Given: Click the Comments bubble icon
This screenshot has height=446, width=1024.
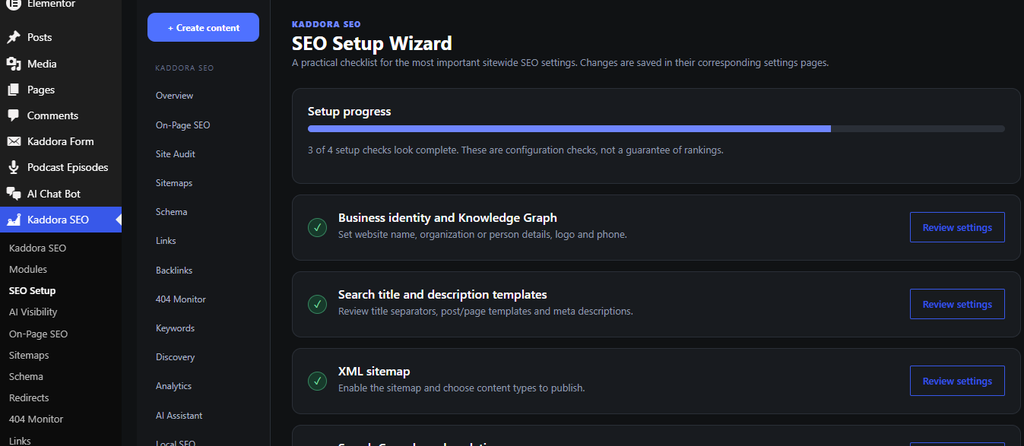Looking at the screenshot, I should (14, 116).
